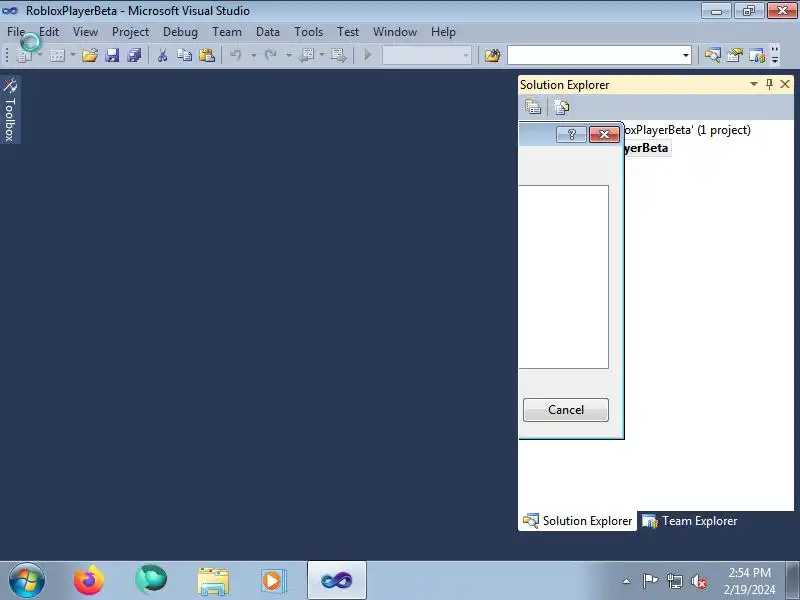This screenshot has width=800, height=600.
Task: Open the Project menu
Action: pos(131,32)
